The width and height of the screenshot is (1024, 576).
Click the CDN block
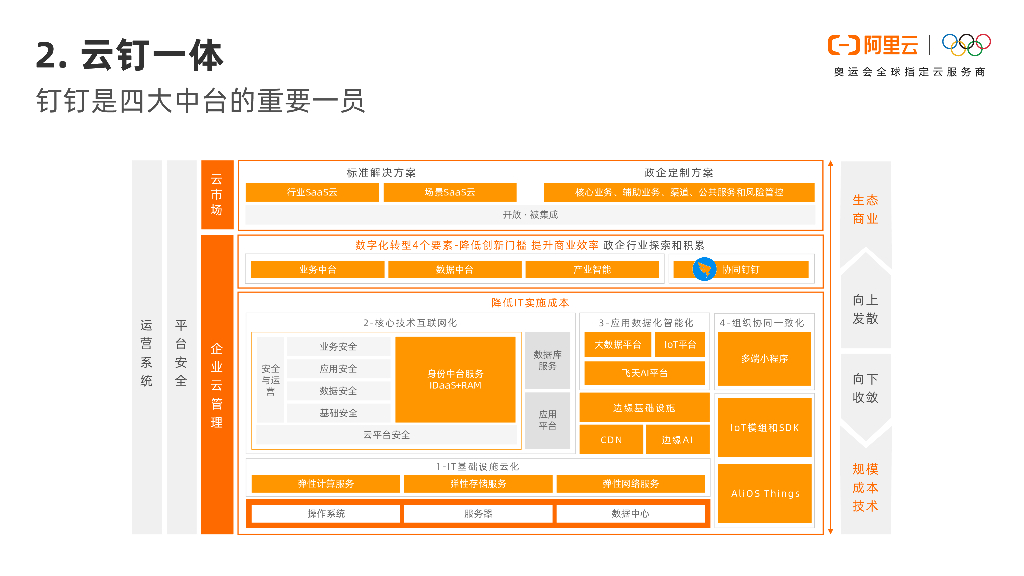tap(611, 439)
